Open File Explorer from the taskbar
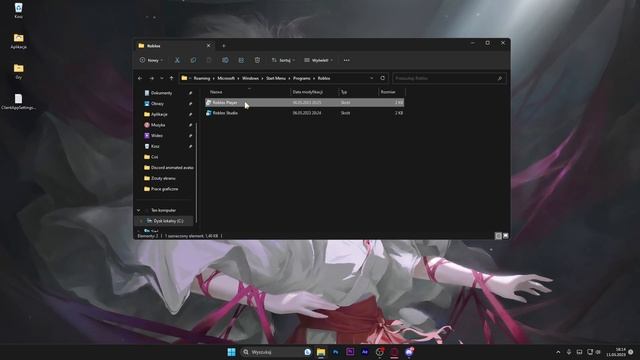This screenshot has height=360, width=640. pos(321,352)
